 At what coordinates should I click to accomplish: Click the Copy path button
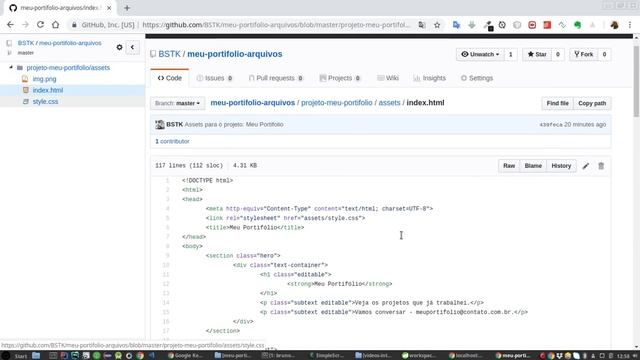click(592, 103)
